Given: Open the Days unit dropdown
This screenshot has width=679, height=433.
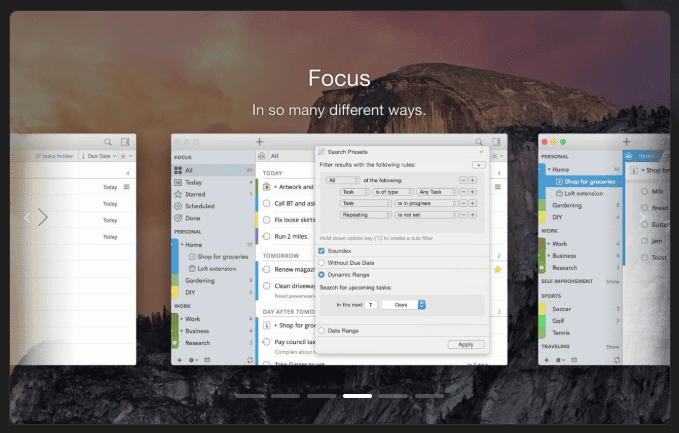Looking at the screenshot, I should (x=403, y=305).
